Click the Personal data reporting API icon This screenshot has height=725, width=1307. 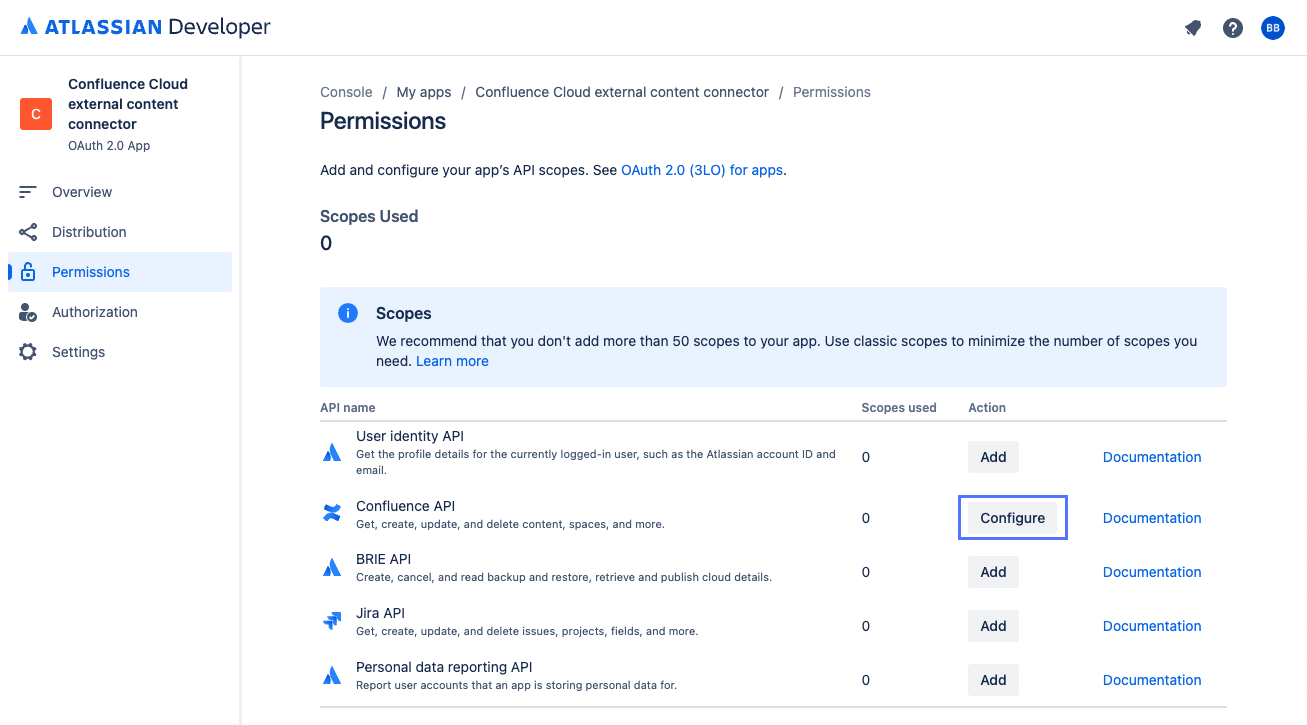point(332,676)
